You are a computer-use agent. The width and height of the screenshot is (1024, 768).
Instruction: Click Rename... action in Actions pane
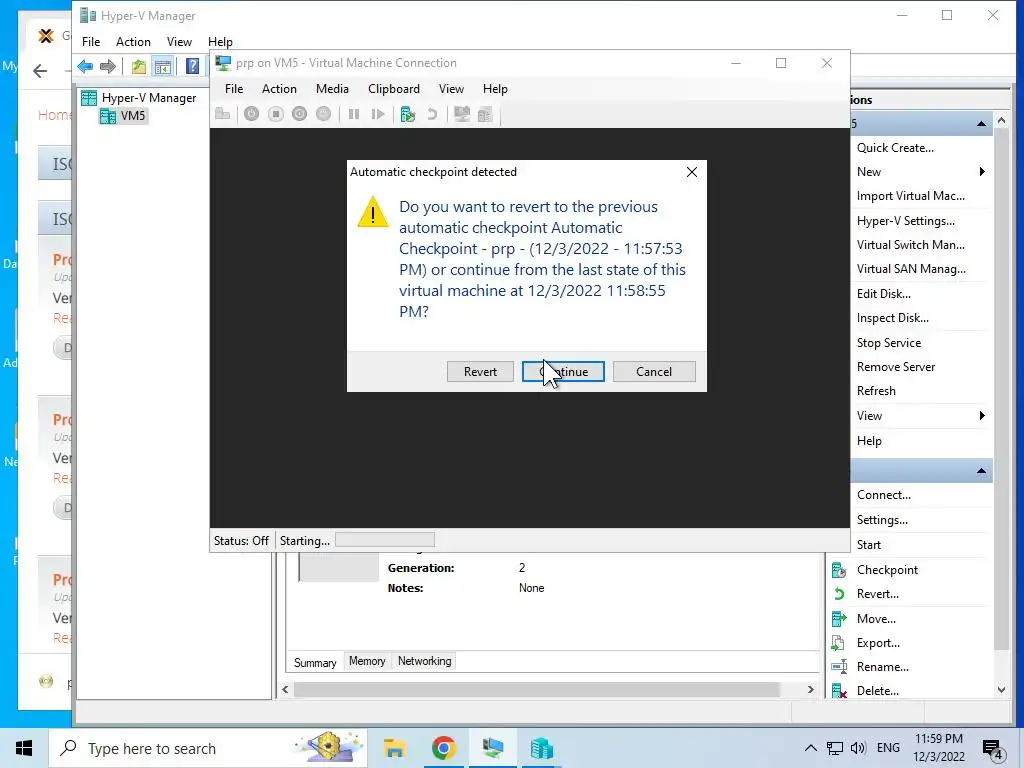[x=883, y=667]
